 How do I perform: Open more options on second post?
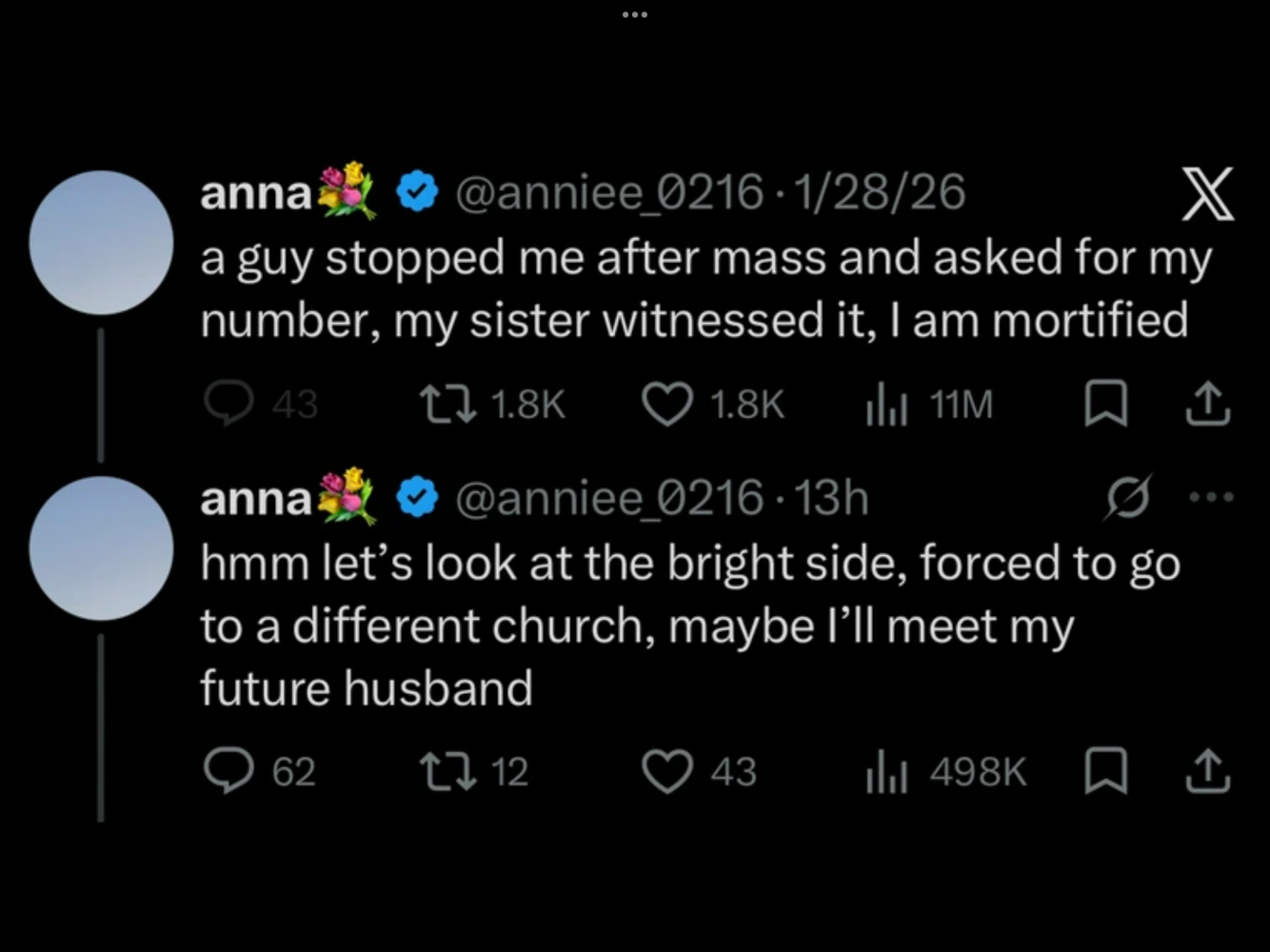tap(1210, 497)
